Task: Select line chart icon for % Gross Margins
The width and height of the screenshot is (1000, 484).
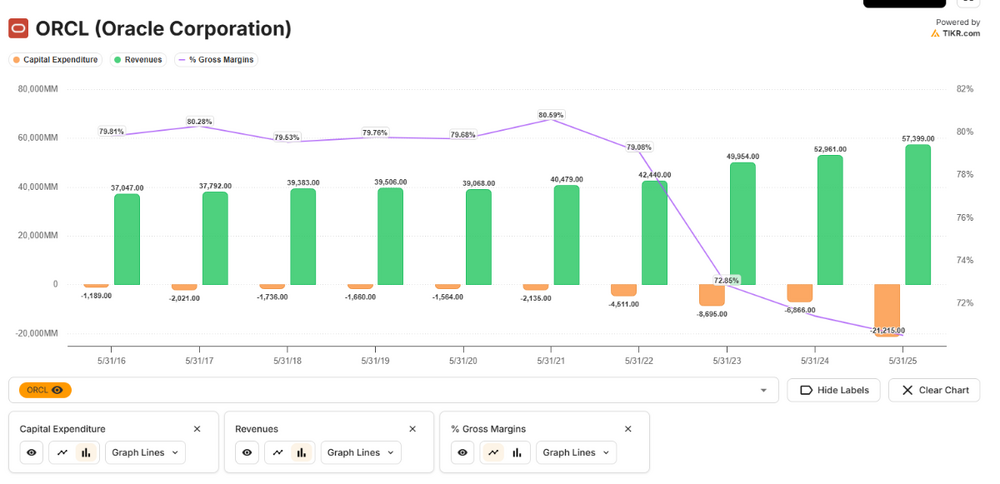Action: [x=493, y=453]
